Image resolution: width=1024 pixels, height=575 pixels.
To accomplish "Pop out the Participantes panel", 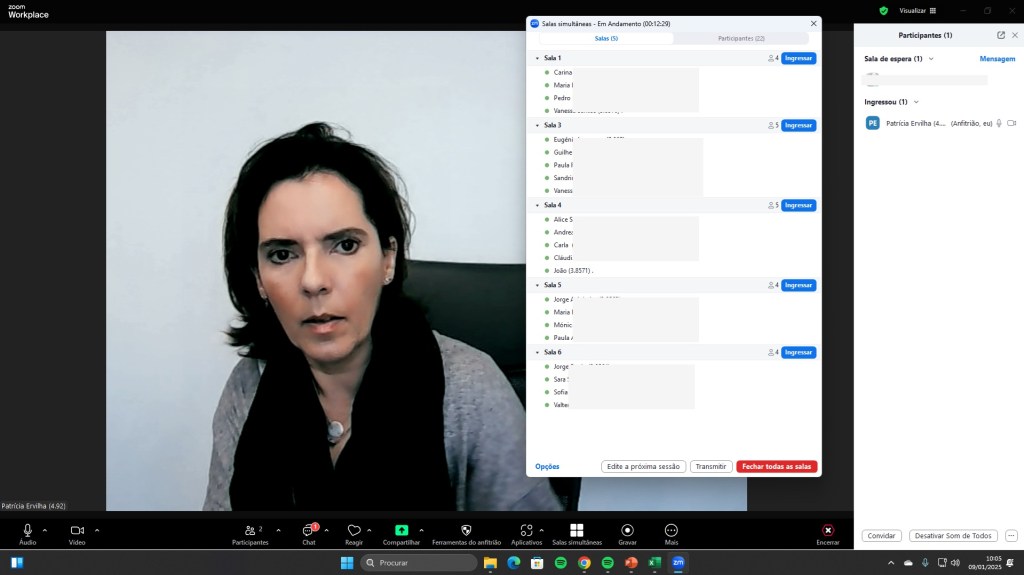I will 1001,35.
